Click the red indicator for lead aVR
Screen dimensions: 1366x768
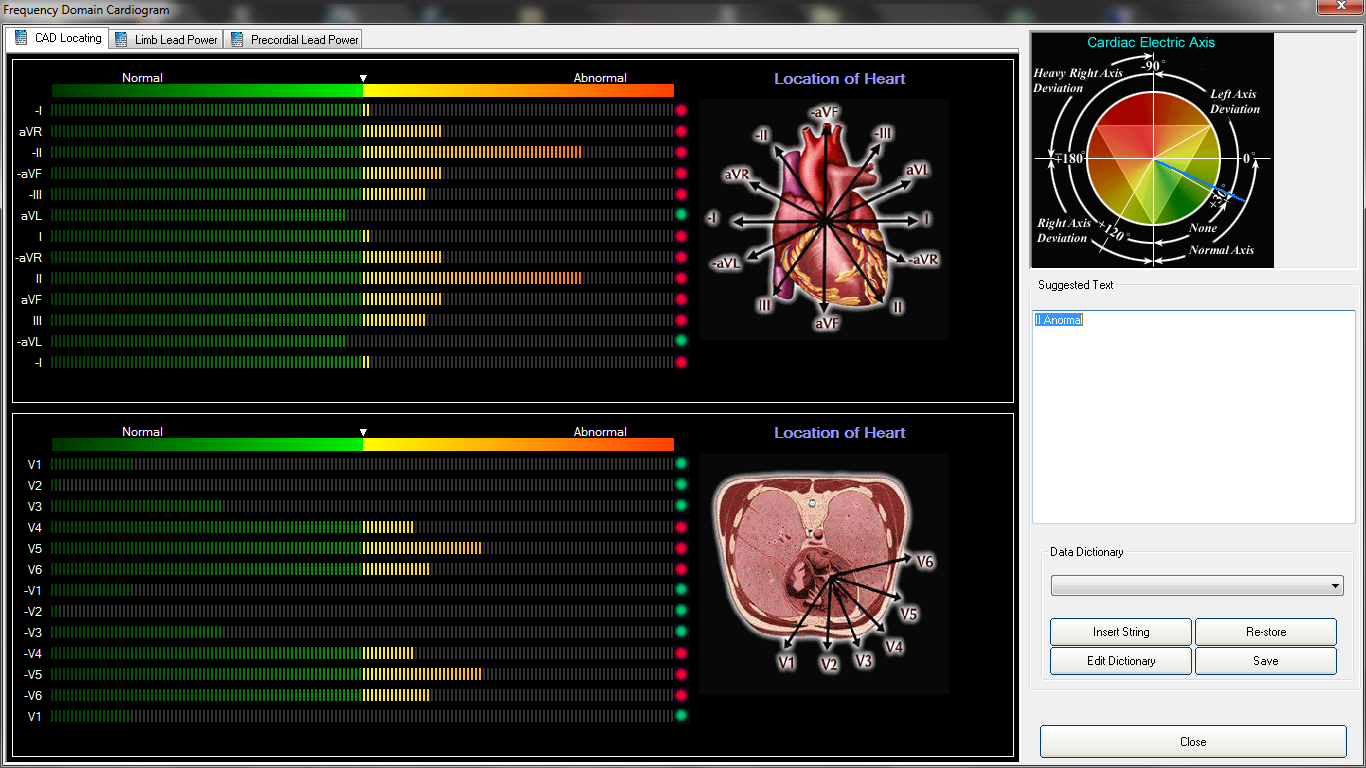point(682,131)
